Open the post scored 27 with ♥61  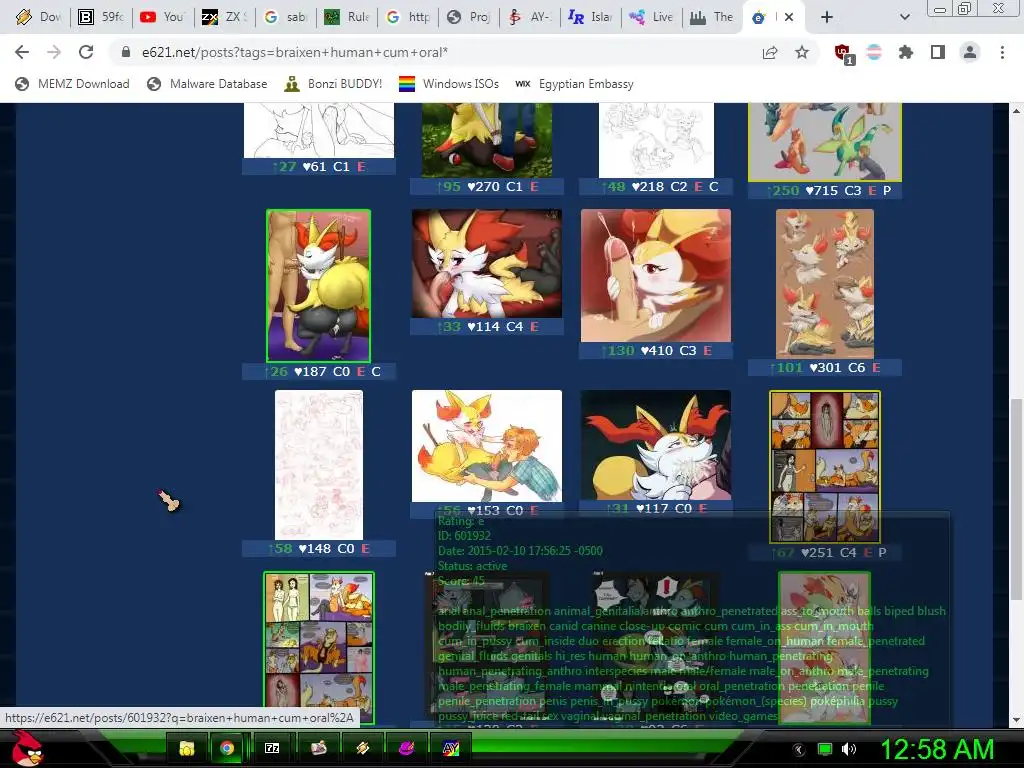[319, 130]
